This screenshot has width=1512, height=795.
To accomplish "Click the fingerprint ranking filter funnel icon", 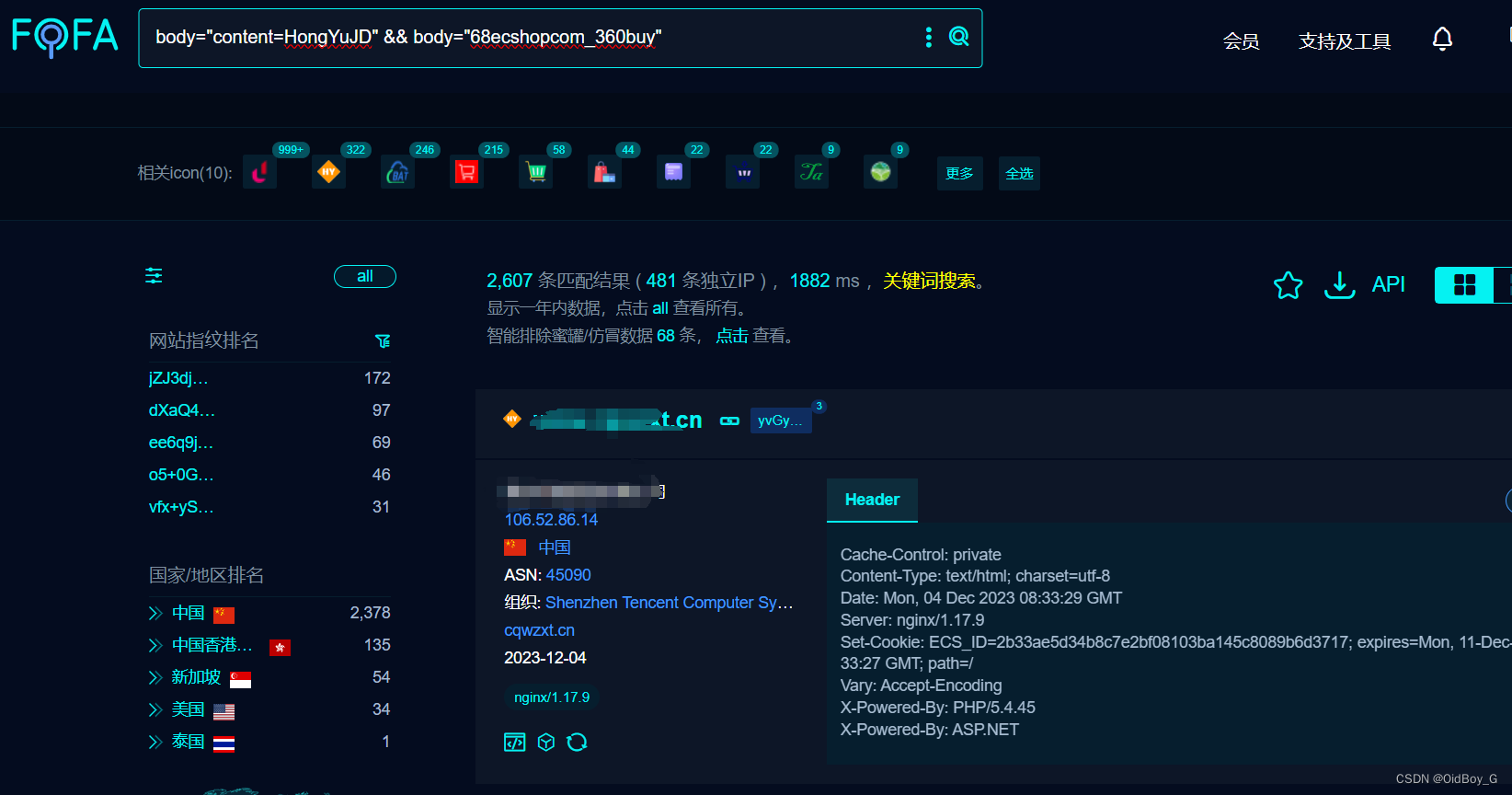I will 384,341.
